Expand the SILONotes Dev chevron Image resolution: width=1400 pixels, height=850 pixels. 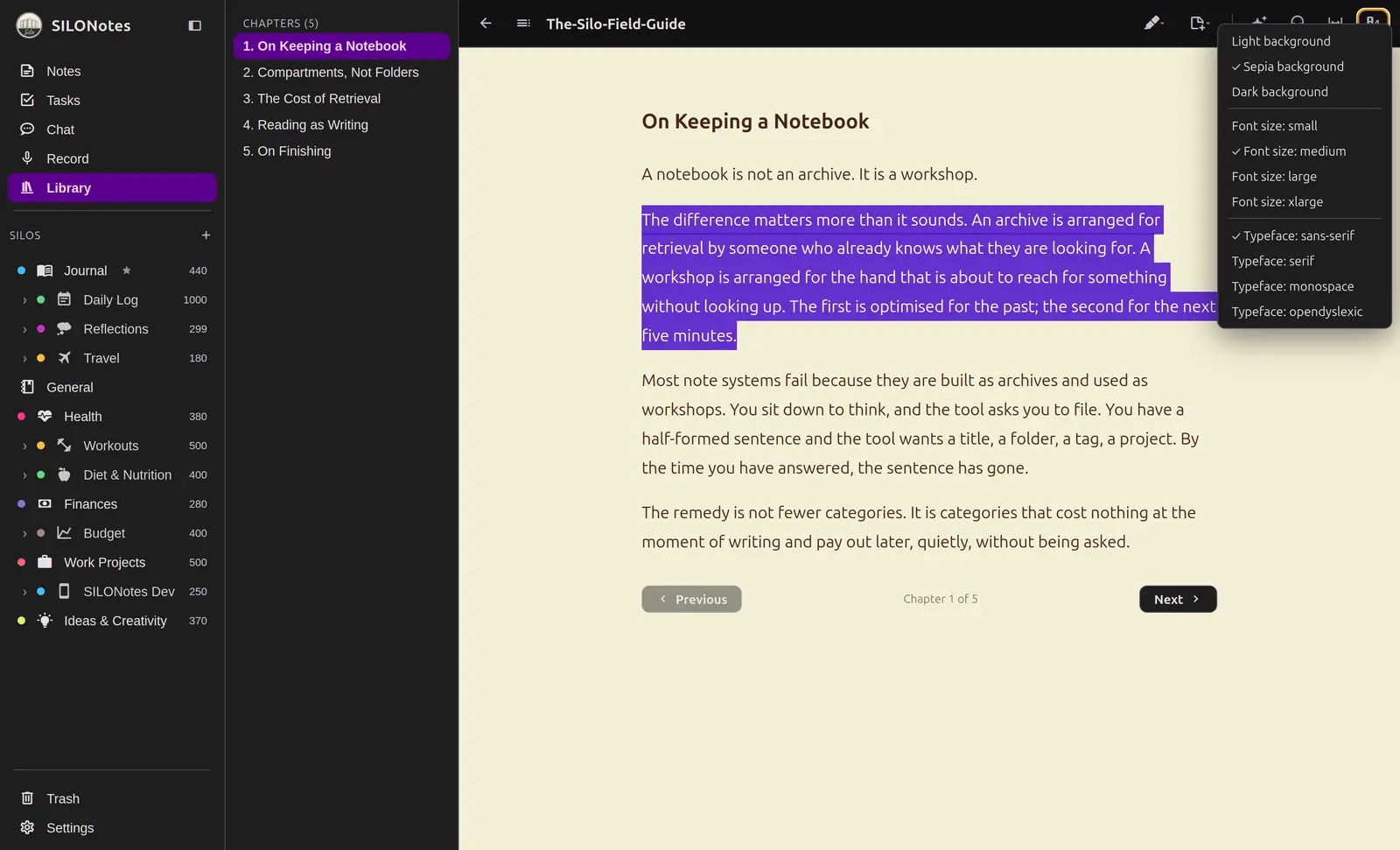coord(24,592)
